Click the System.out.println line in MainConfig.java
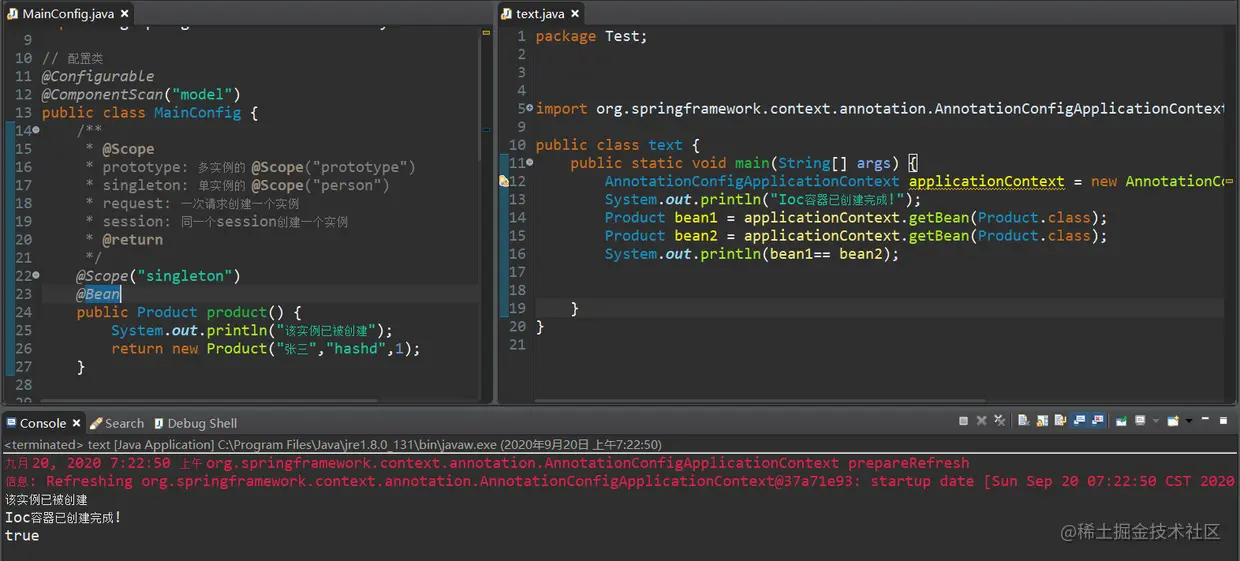Screen dimensions: 1240x561 pyautogui.click(x=252, y=330)
